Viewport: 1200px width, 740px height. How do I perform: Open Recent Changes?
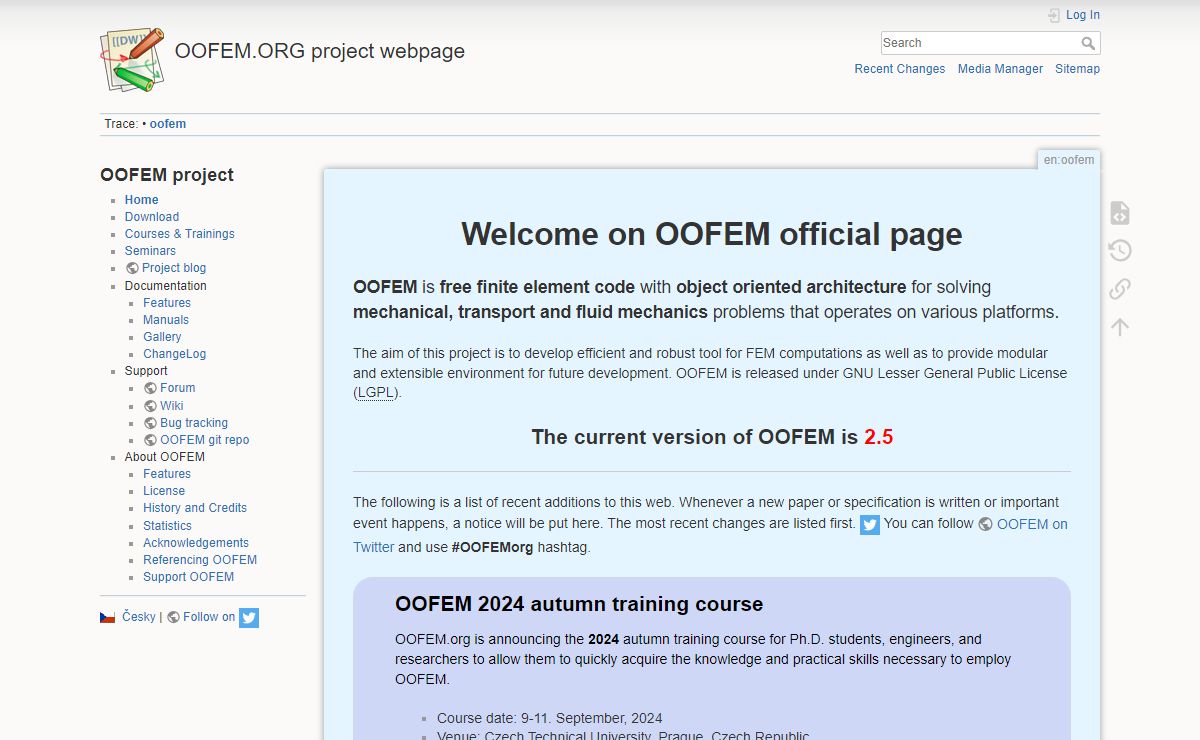900,69
